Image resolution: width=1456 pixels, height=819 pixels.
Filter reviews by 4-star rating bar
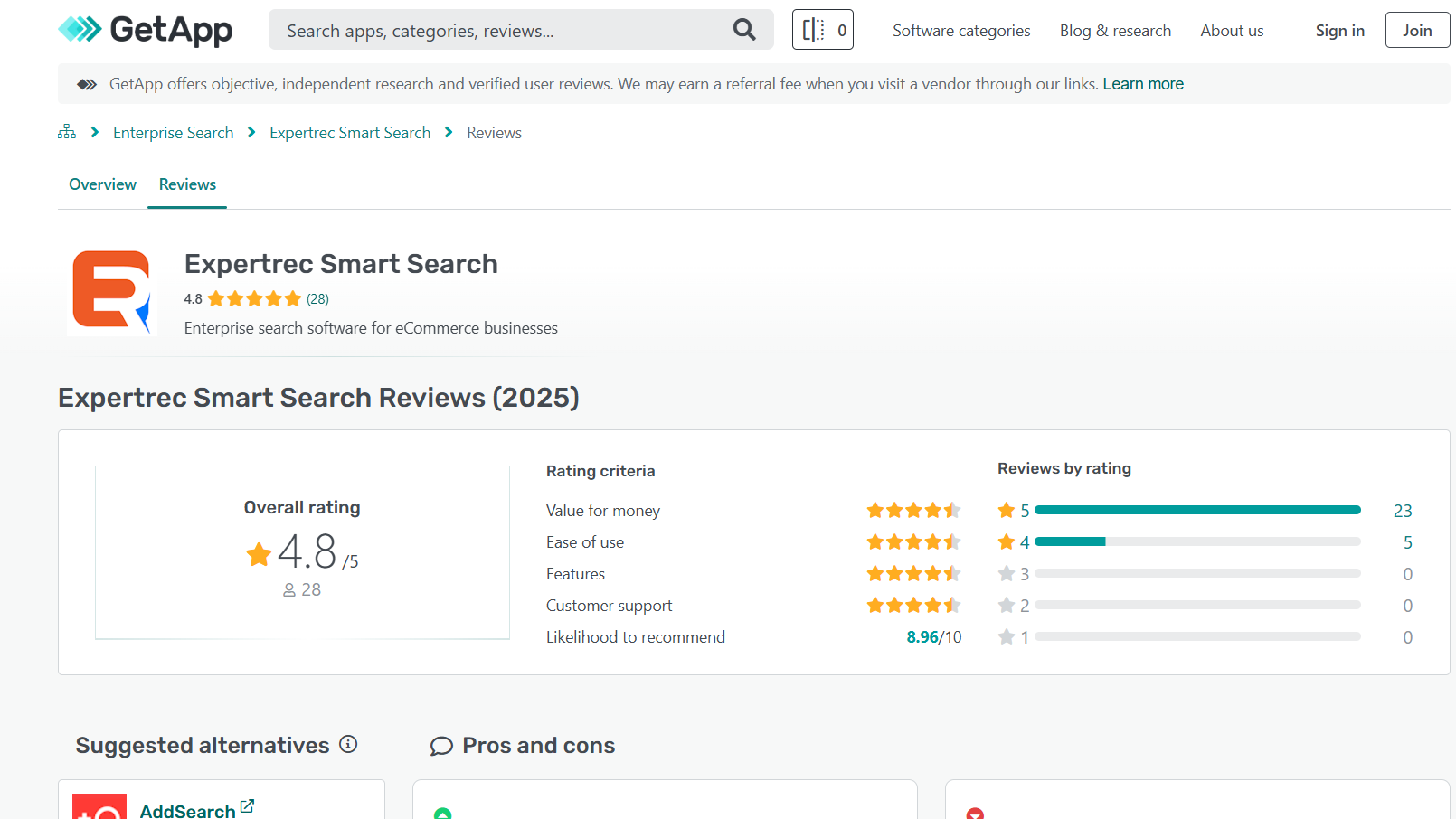(x=1196, y=542)
